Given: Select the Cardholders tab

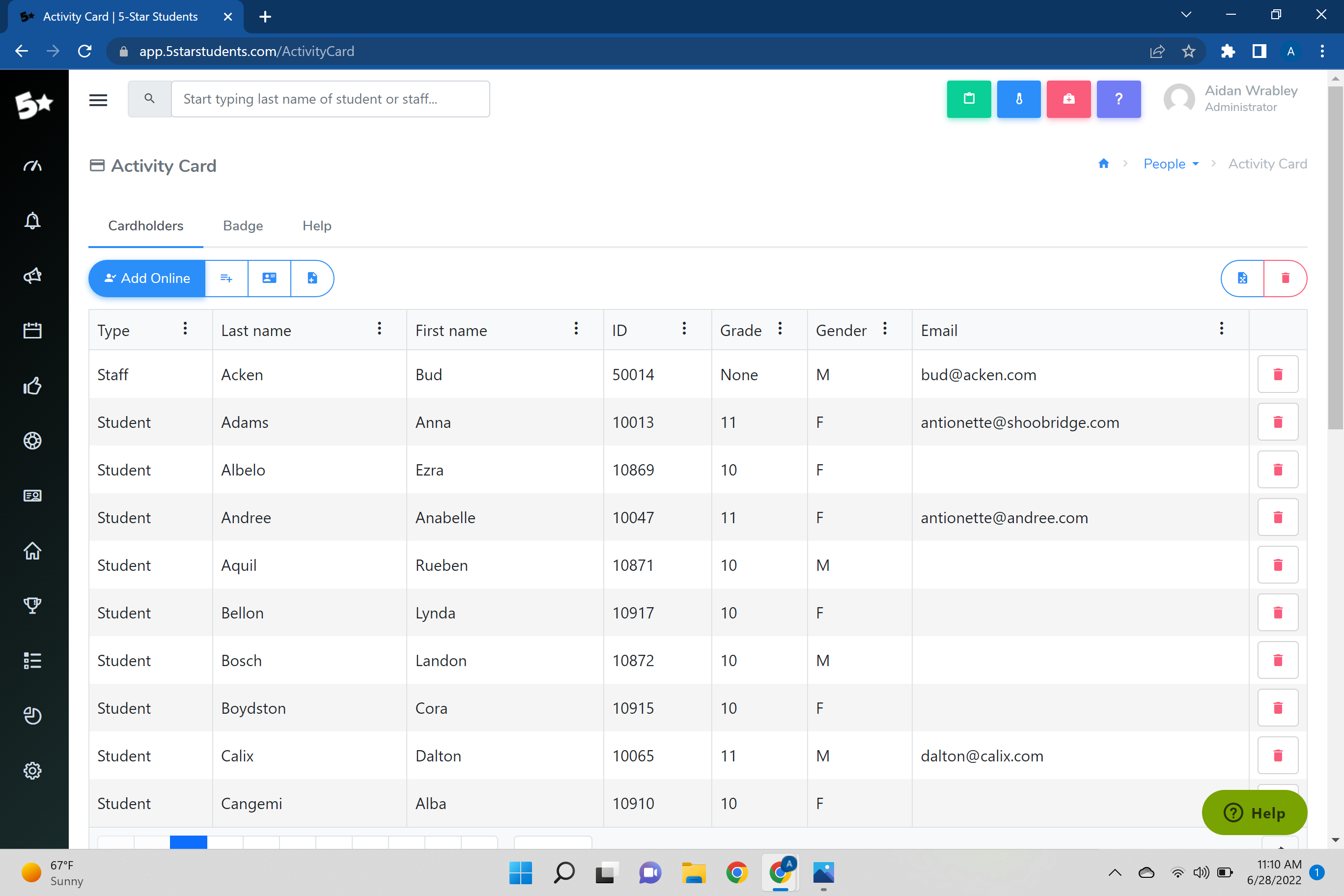Looking at the screenshot, I should pos(146,225).
